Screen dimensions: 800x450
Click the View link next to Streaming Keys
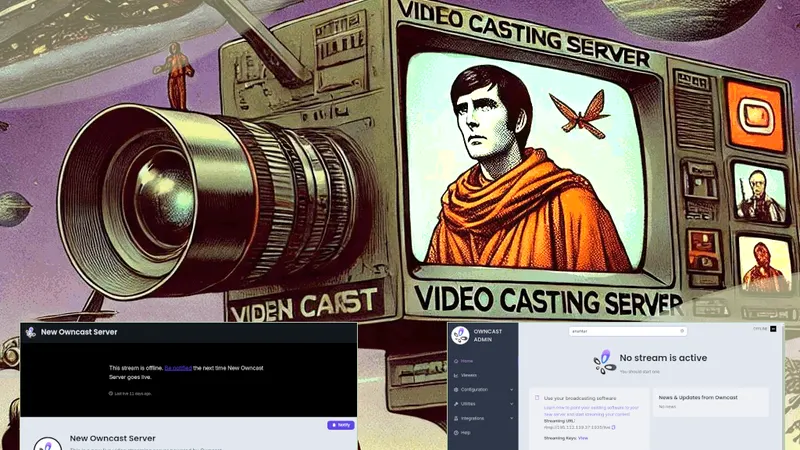(x=583, y=438)
